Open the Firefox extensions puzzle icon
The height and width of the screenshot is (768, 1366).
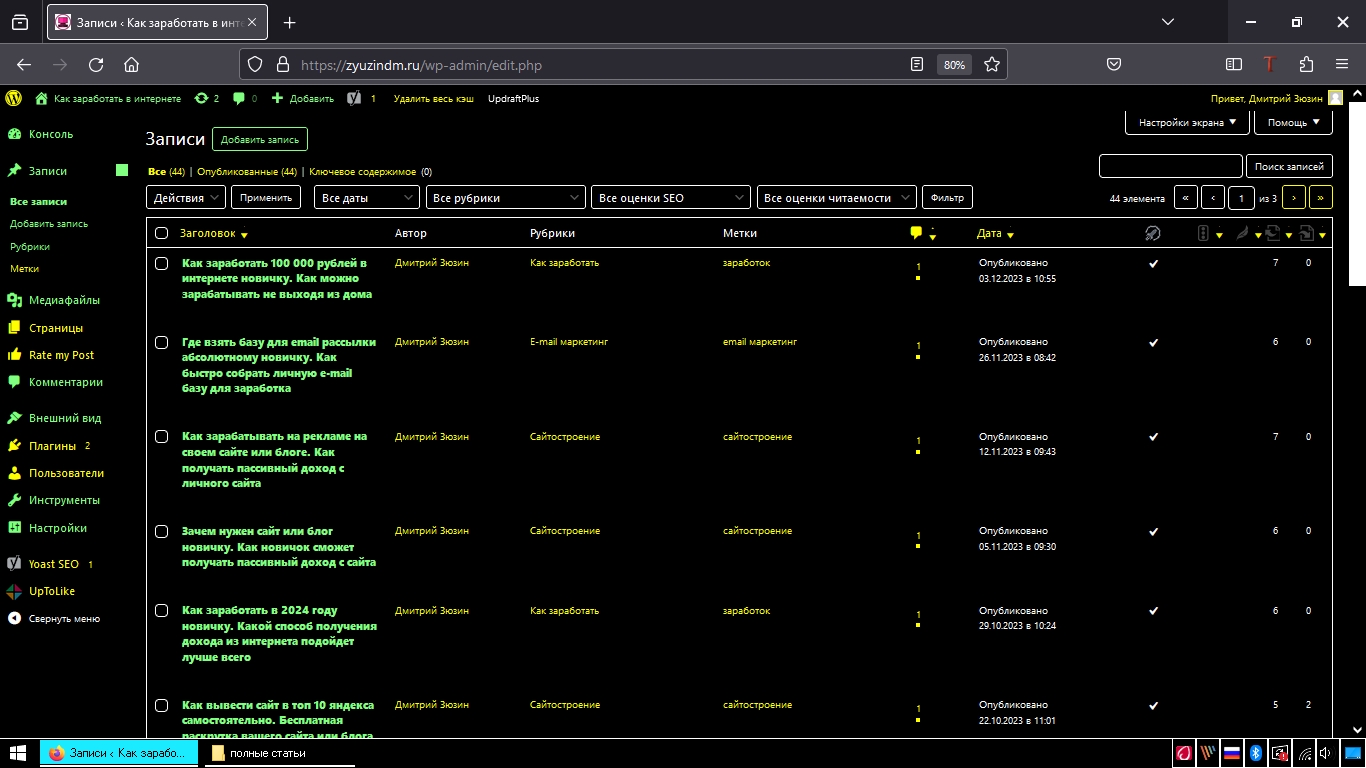click(1306, 64)
